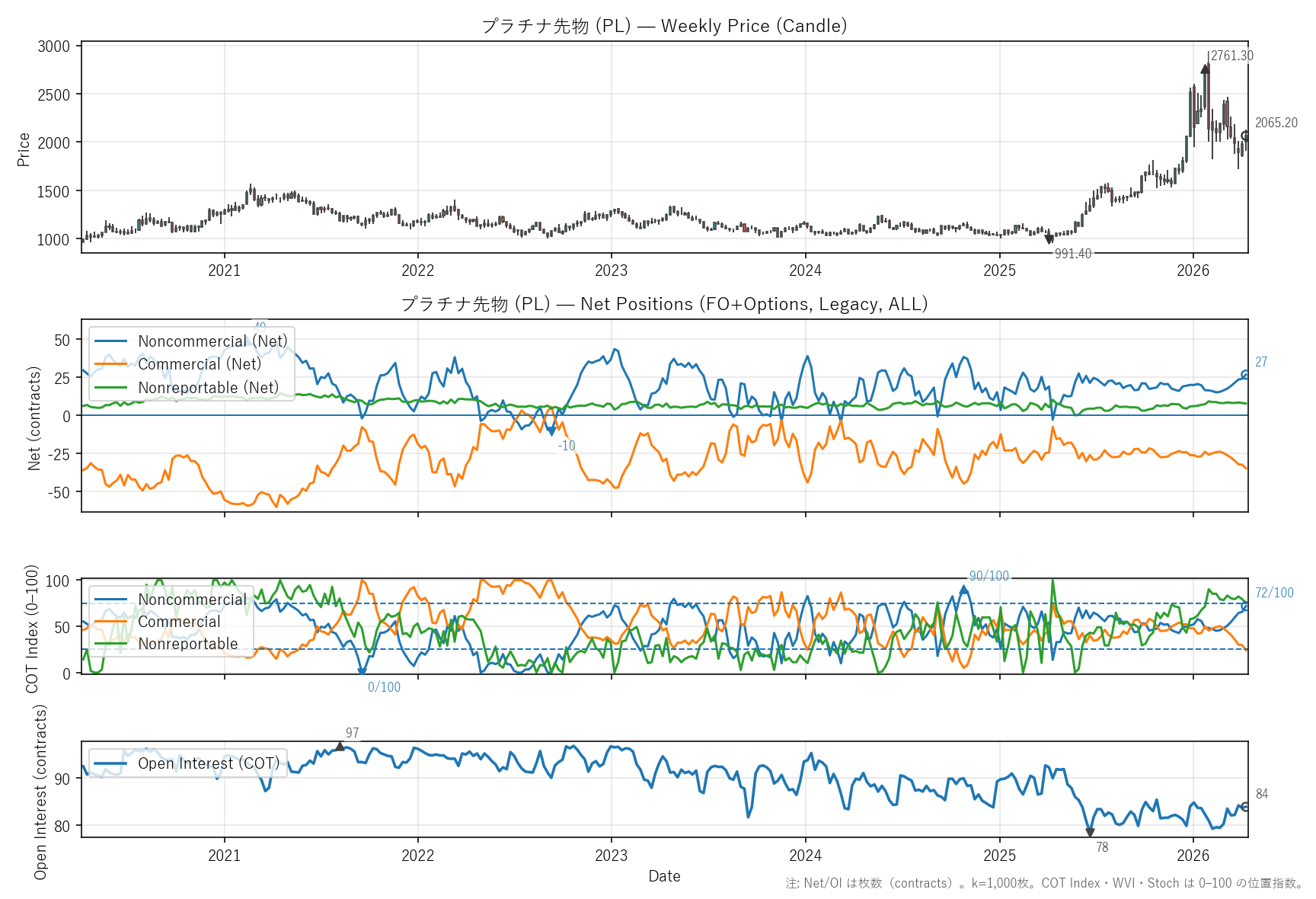Select the Open Interest peak triangle at 97
This screenshot has height=899, width=1316.
(340, 747)
